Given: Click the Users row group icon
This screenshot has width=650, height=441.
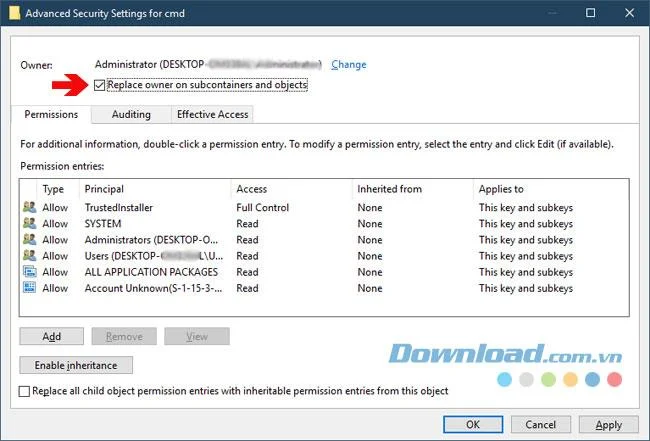Looking at the screenshot, I should click(29, 255).
